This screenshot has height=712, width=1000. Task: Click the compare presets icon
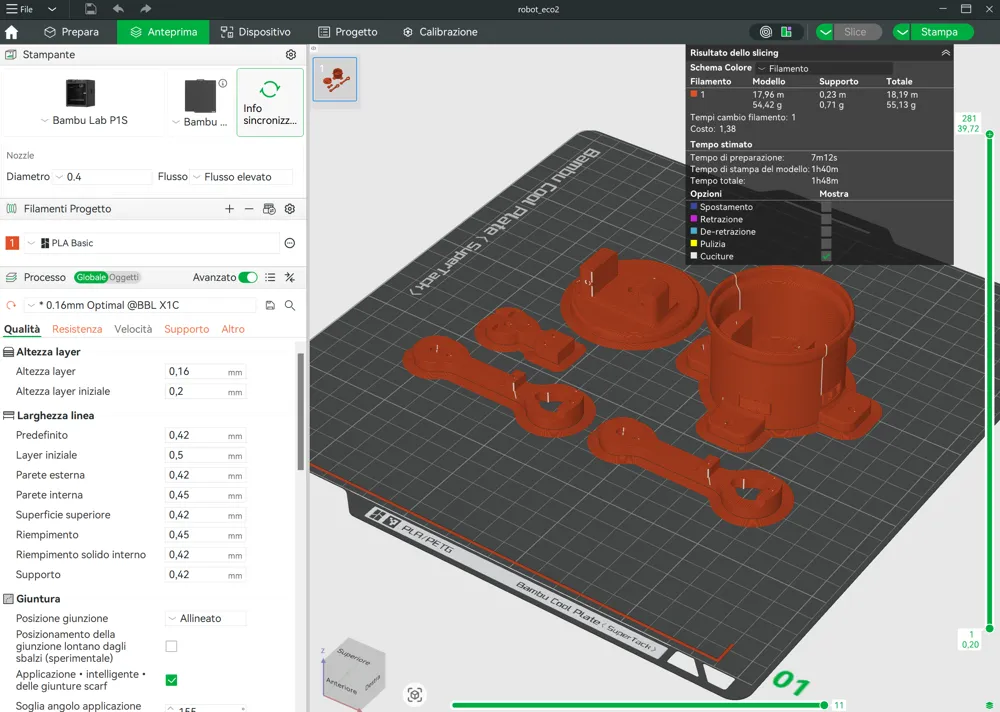point(290,278)
